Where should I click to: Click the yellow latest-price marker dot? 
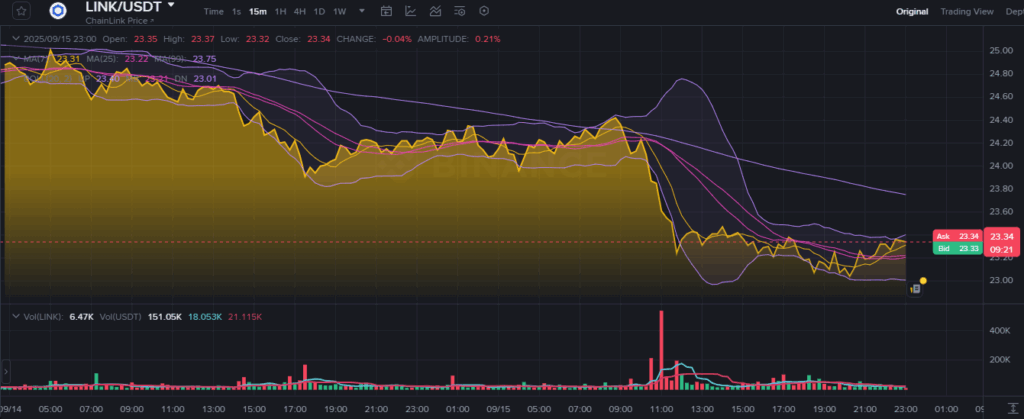922,281
